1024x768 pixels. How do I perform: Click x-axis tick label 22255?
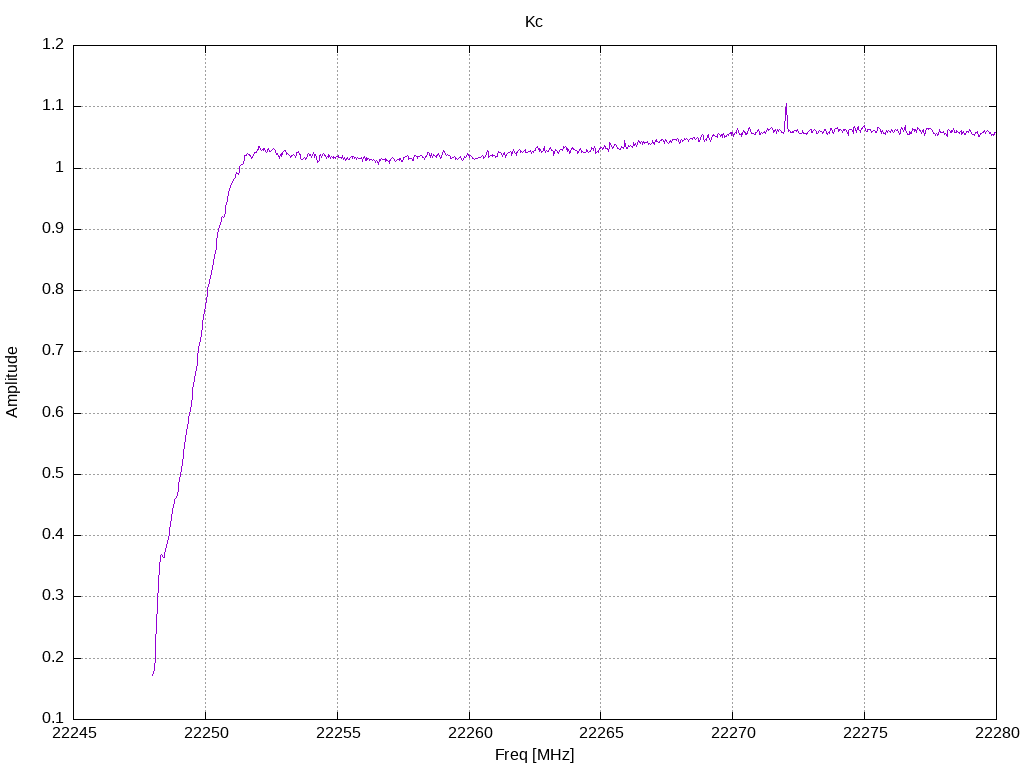pyautogui.click(x=338, y=733)
